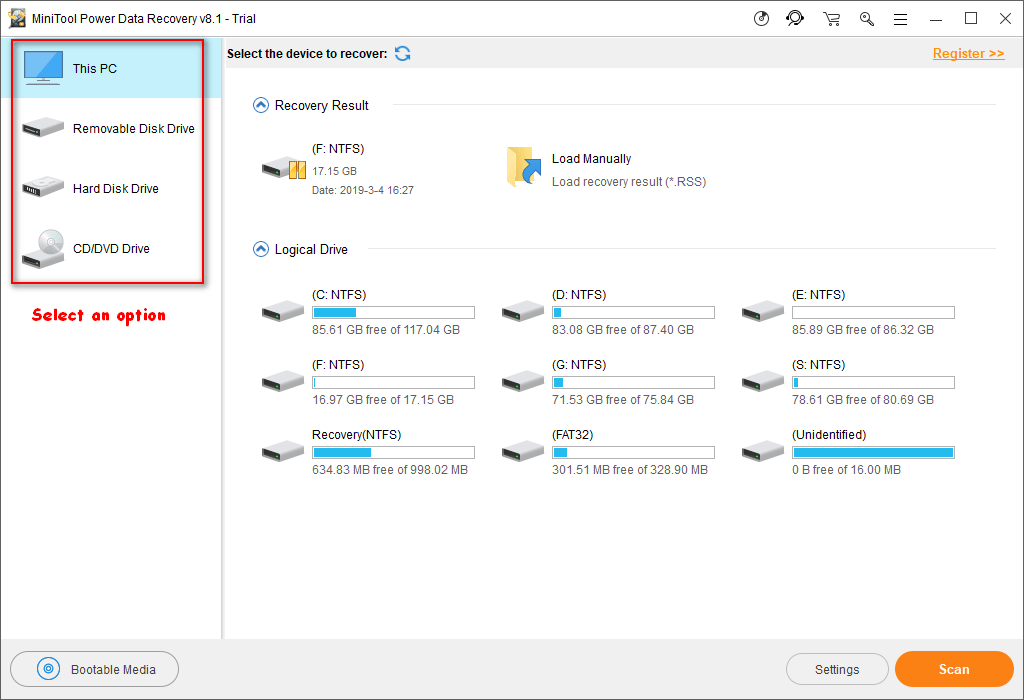
Task: Open the Settings dialog
Action: [x=837, y=669]
